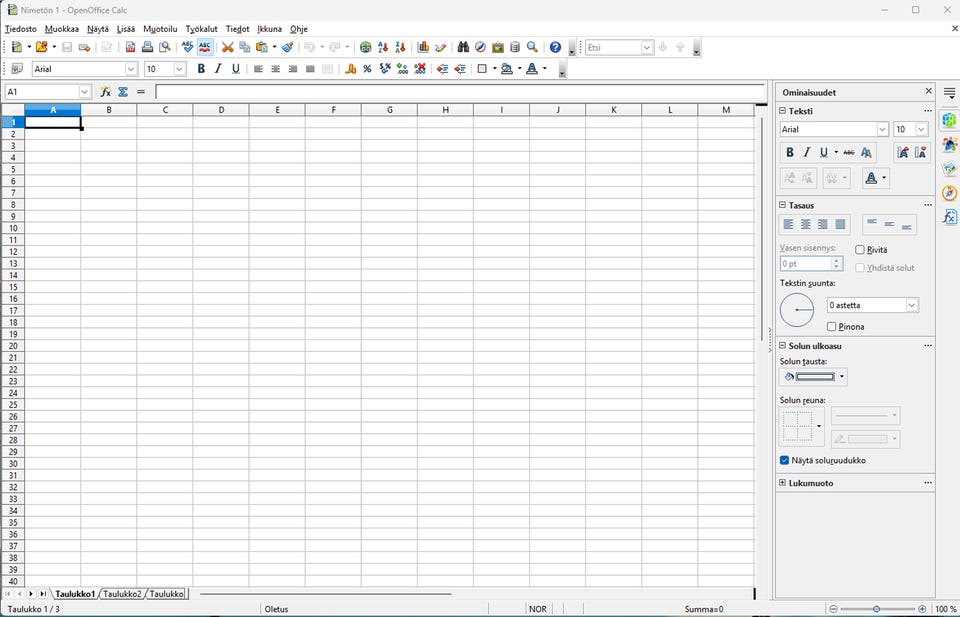Open Function Wizard fx icon by formula bar

105,92
